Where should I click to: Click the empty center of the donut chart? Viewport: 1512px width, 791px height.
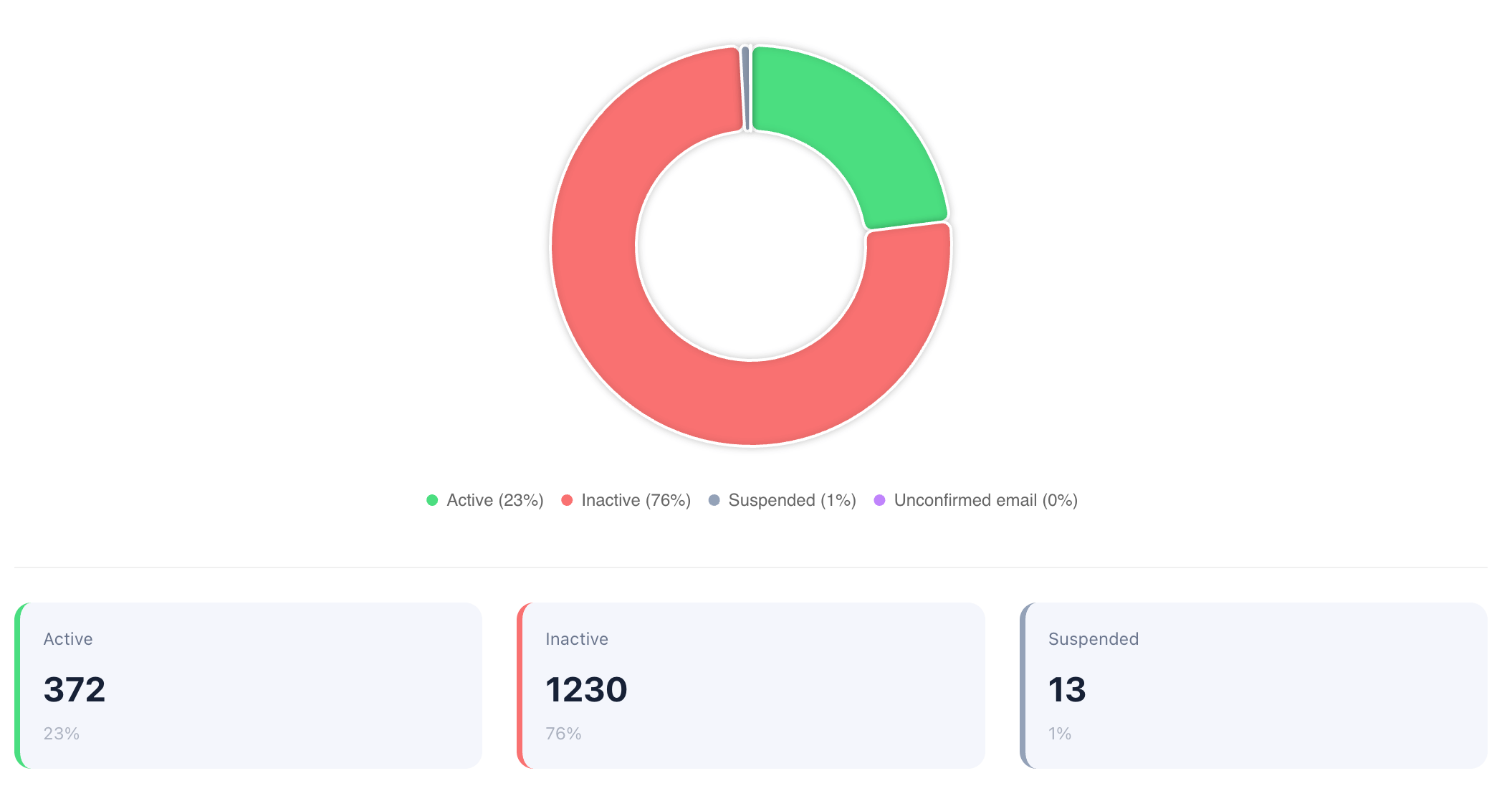[x=751, y=246]
